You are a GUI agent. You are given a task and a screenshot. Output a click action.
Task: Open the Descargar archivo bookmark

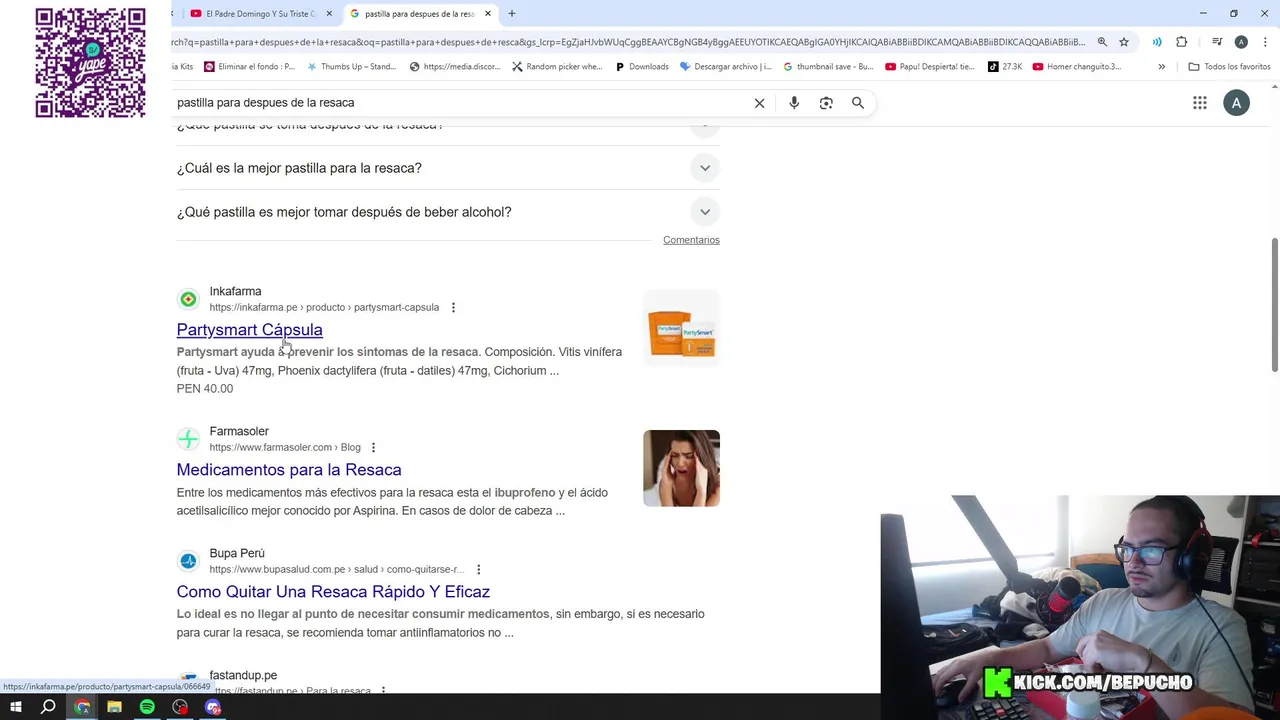[725, 67]
